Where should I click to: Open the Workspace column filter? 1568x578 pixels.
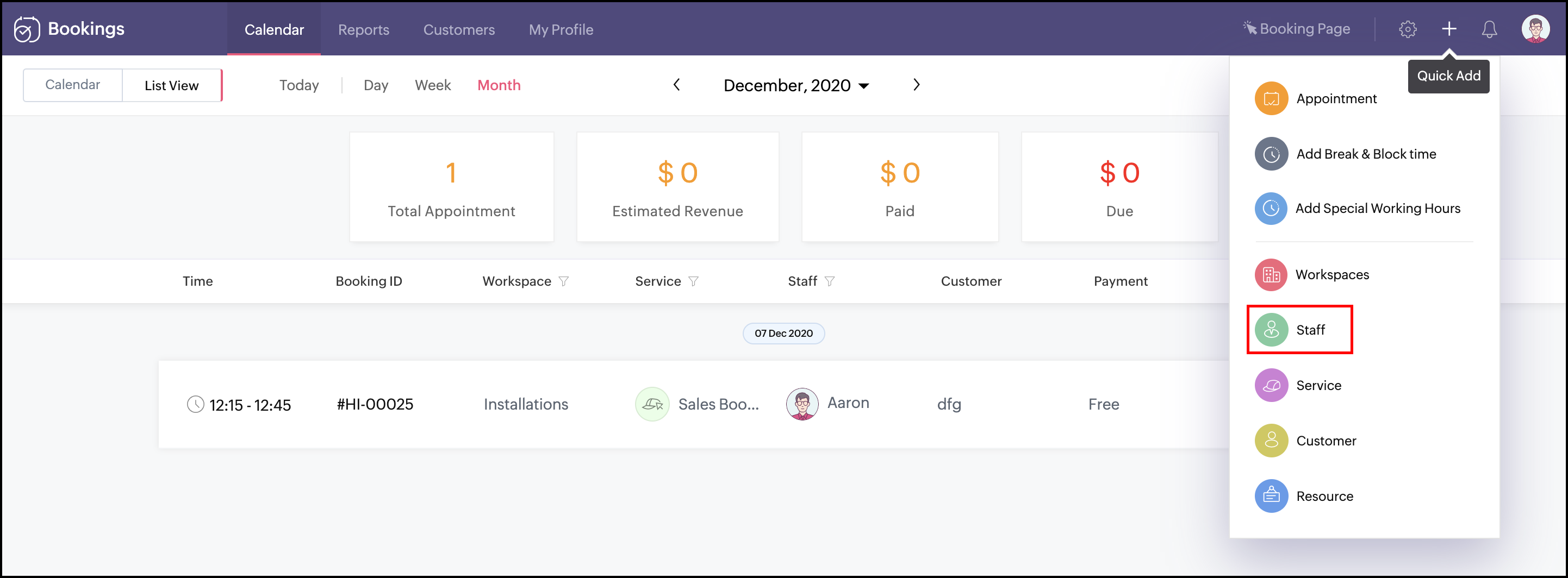point(564,281)
